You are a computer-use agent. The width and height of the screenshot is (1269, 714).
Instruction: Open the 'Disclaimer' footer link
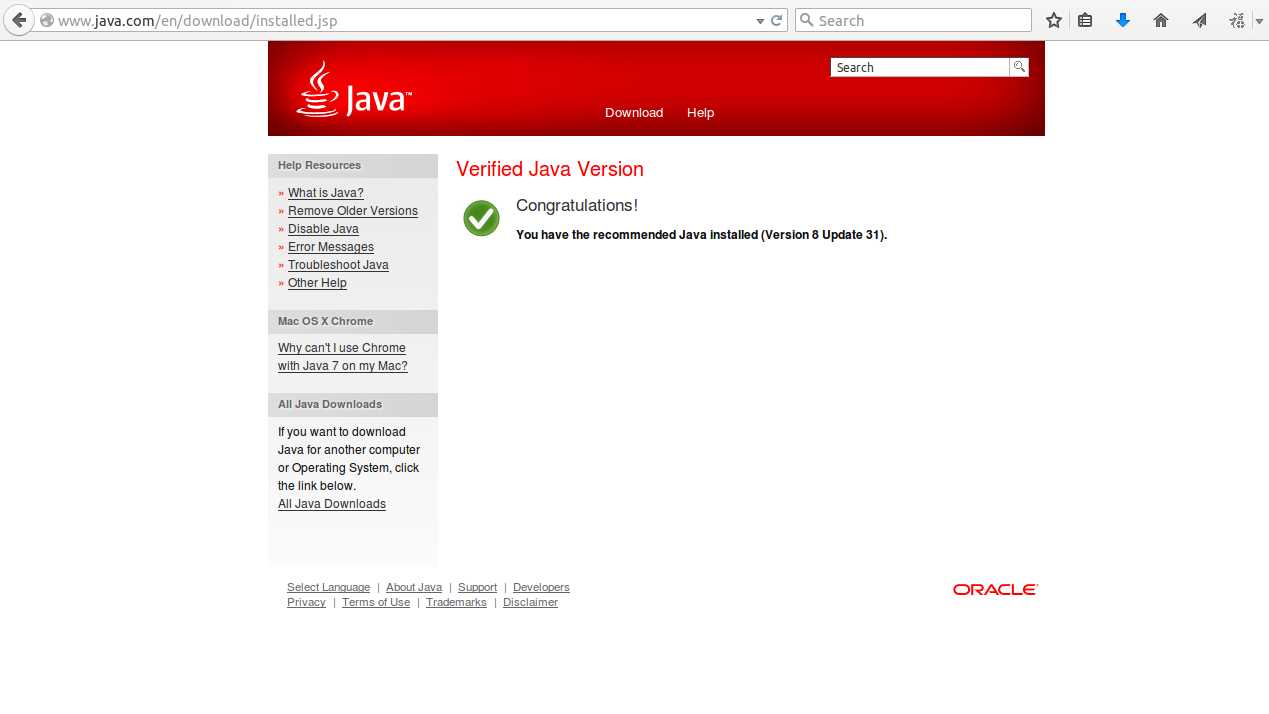point(530,602)
